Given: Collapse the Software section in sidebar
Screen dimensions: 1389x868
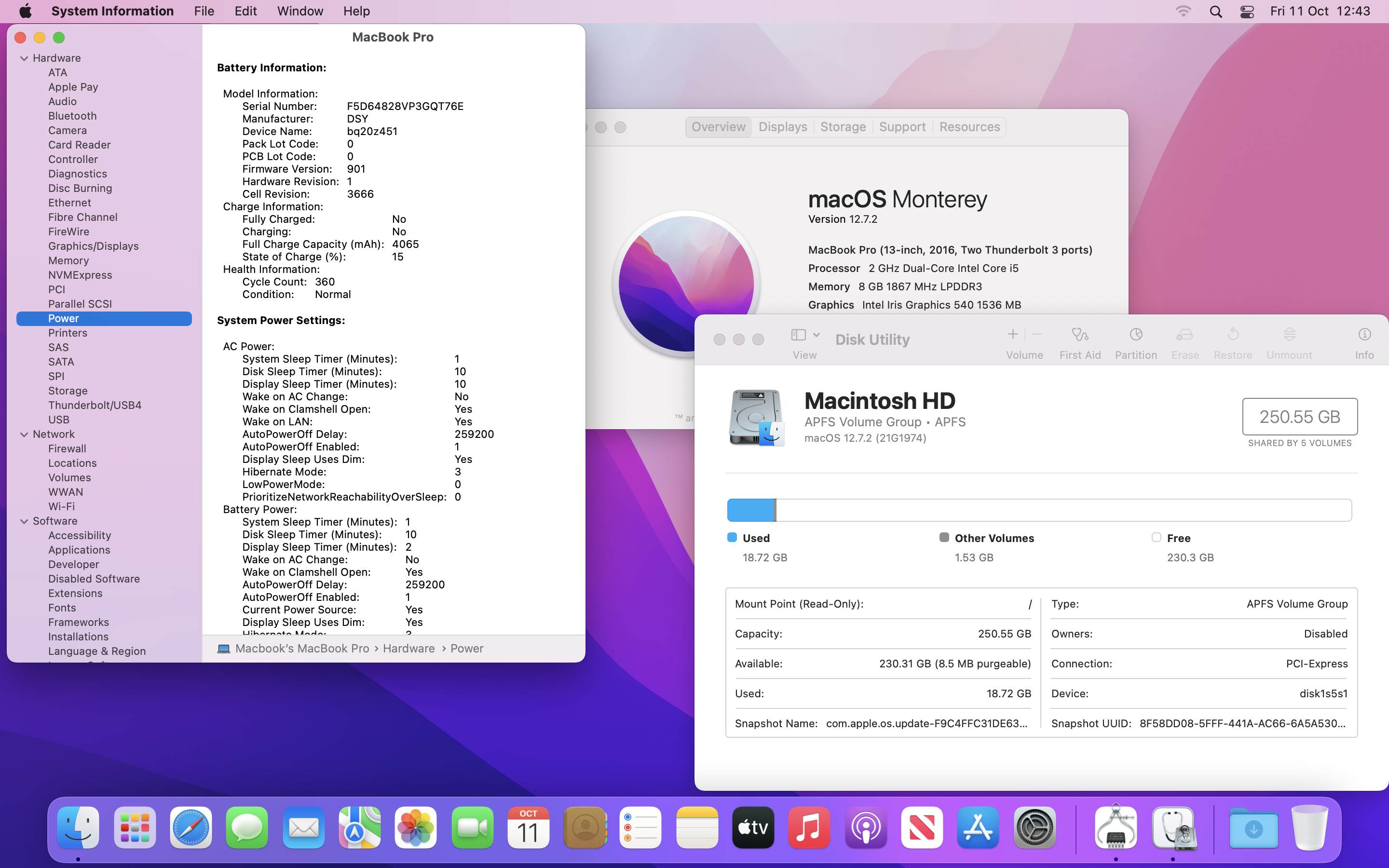Looking at the screenshot, I should [24, 521].
